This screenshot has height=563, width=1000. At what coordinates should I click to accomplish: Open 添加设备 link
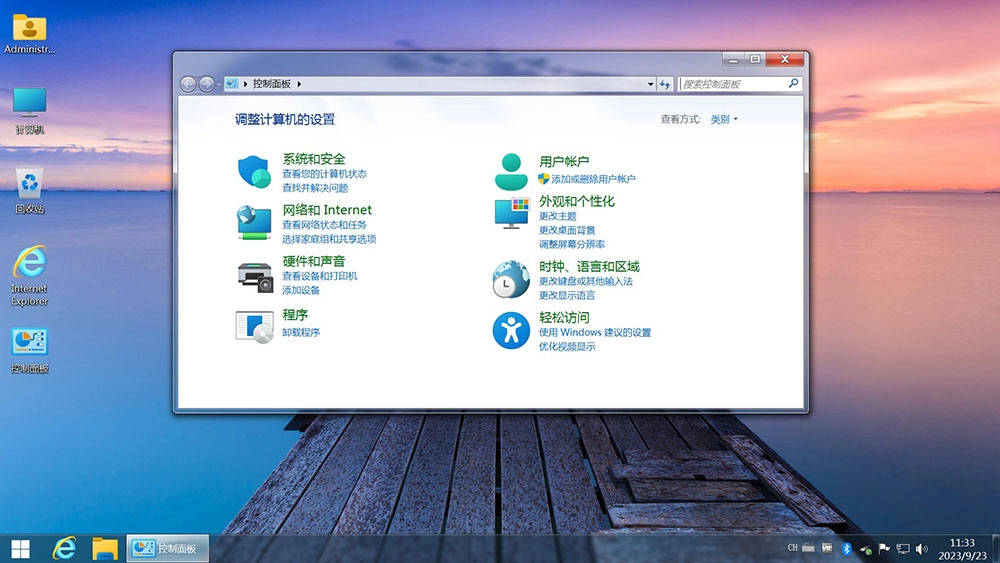click(301, 290)
